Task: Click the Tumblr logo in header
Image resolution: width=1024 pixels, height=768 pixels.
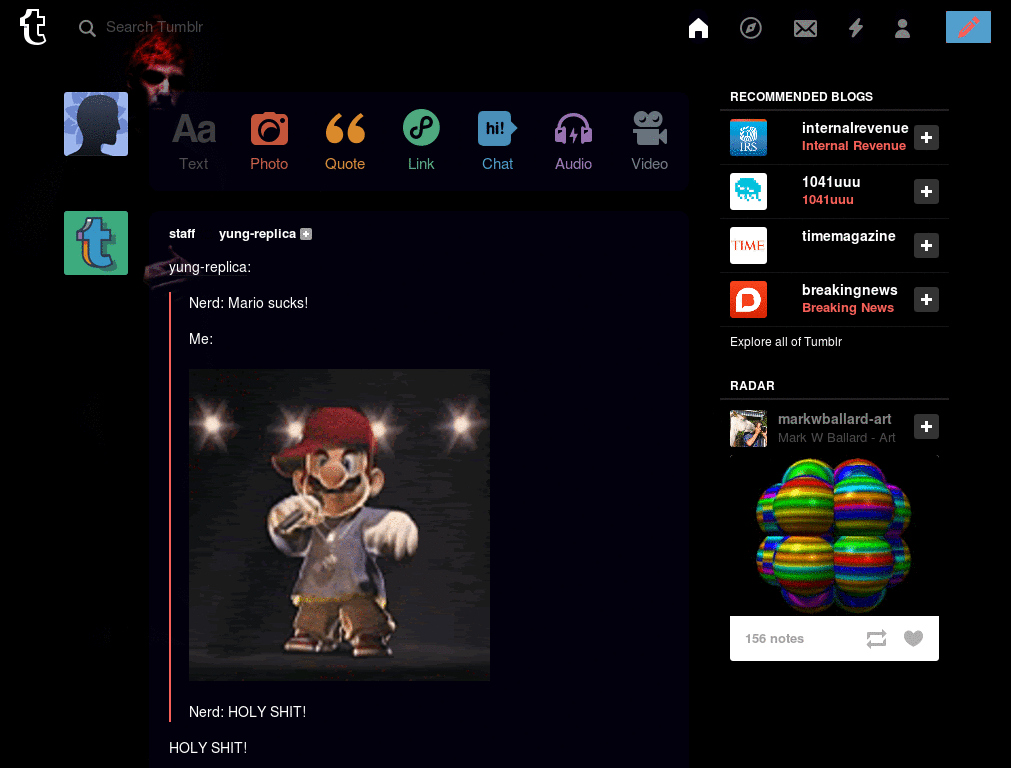Action: tap(33, 27)
